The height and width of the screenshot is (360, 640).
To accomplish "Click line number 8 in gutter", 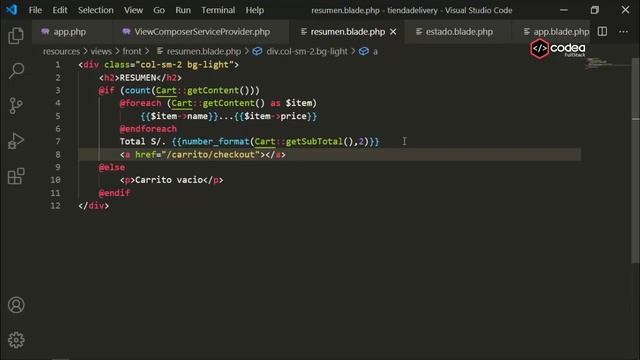I will point(58,154).
